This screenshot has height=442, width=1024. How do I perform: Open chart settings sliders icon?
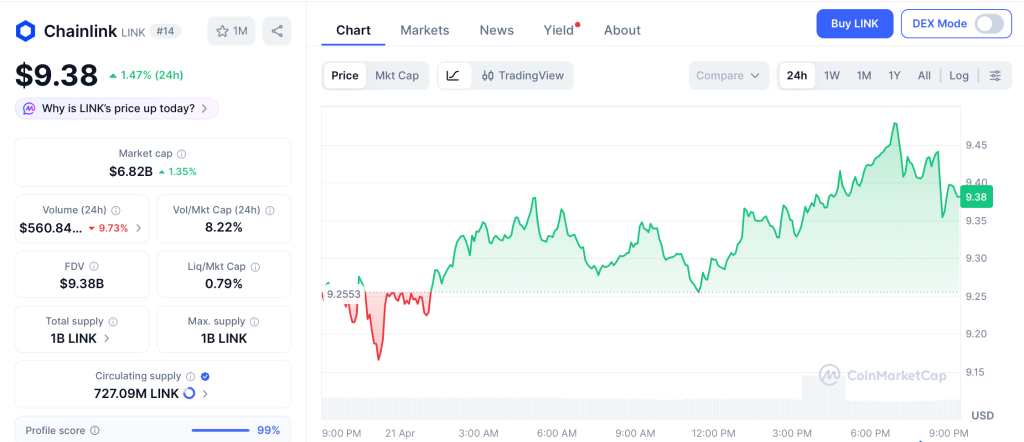[x=995, y=75]
